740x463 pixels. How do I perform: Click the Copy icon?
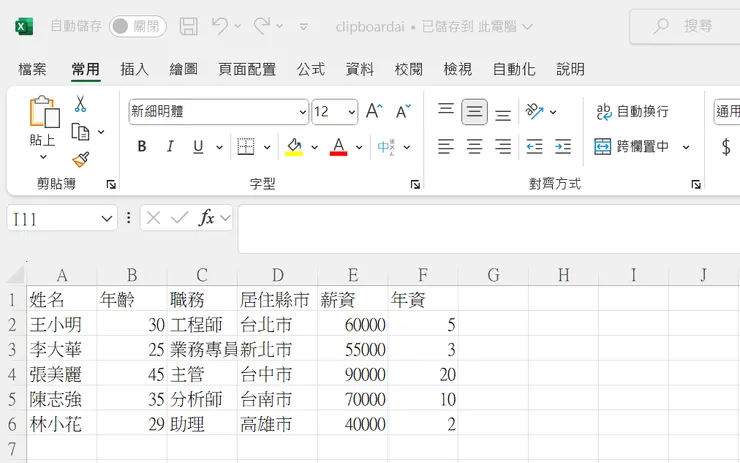80,132
